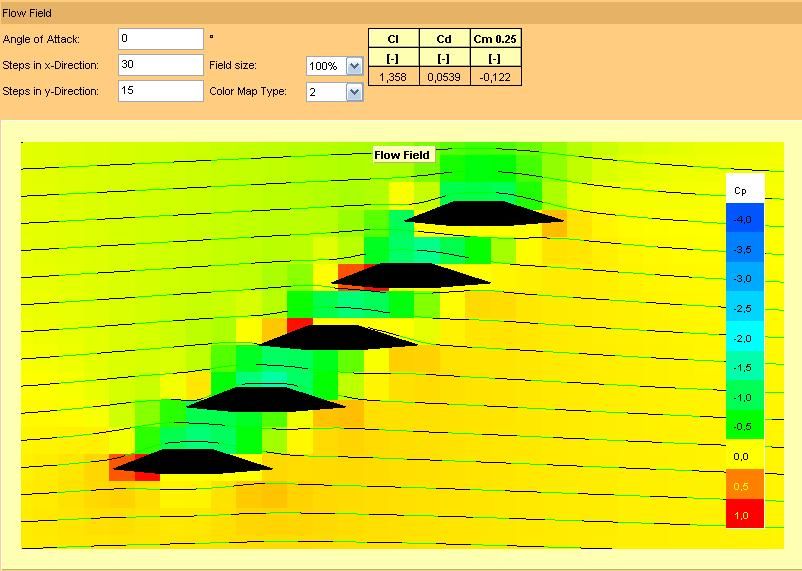Click the red 1,0 Cp legend swatch
This screenshot has width=802, height=571.
[745, 513]
